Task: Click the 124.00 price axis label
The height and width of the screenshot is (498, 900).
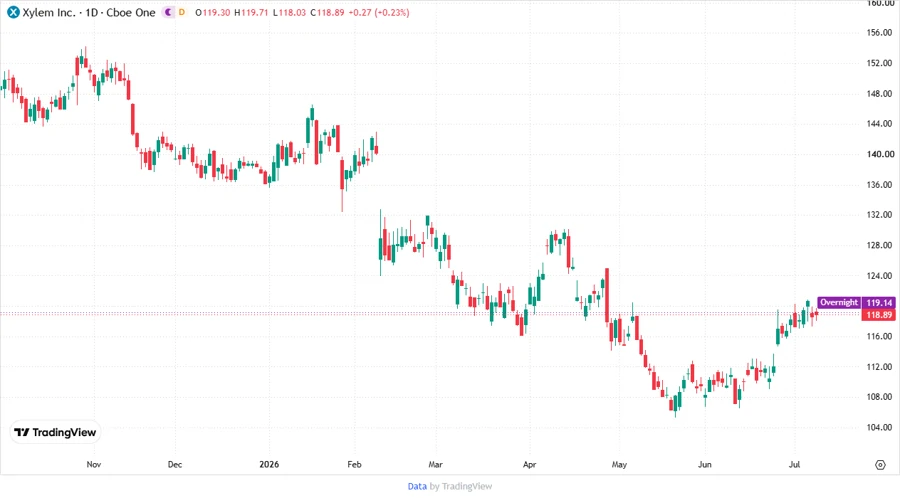Action: (x=880, y=275)
